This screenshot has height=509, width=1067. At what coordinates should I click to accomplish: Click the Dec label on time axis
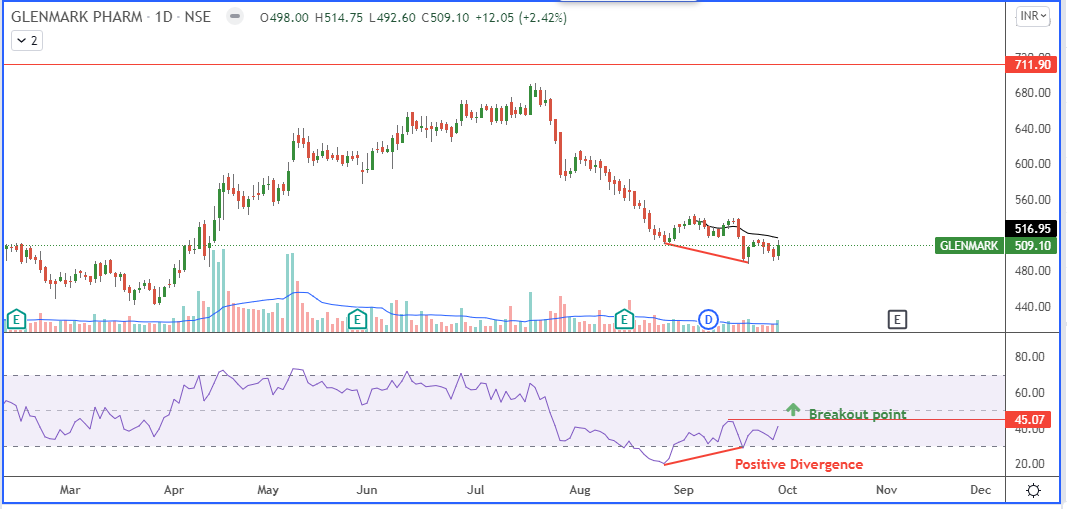click(981, 489)
